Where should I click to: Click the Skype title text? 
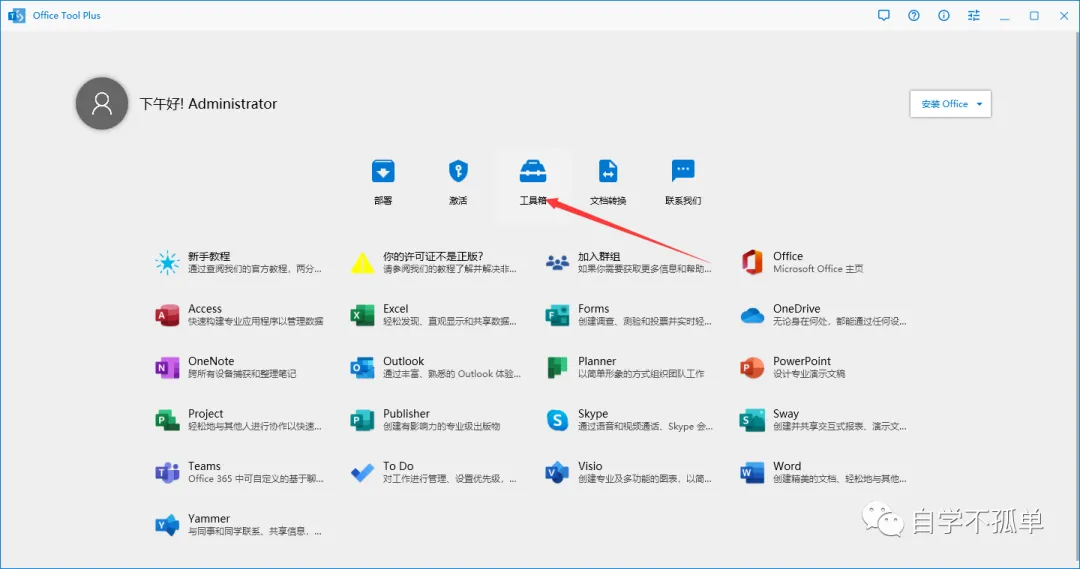click(x=593, y=413)
